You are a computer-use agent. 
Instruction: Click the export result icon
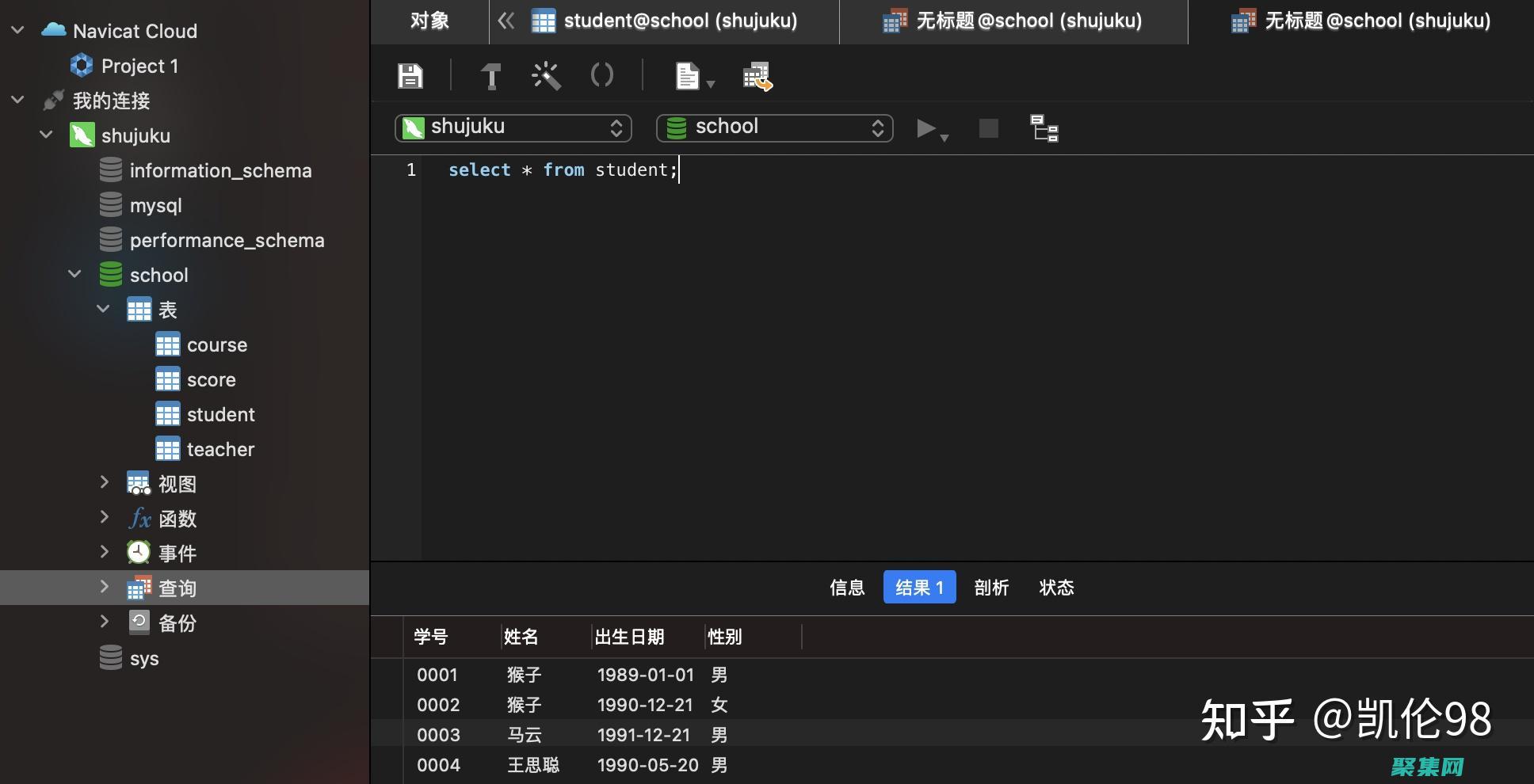[x=755, y=77]
